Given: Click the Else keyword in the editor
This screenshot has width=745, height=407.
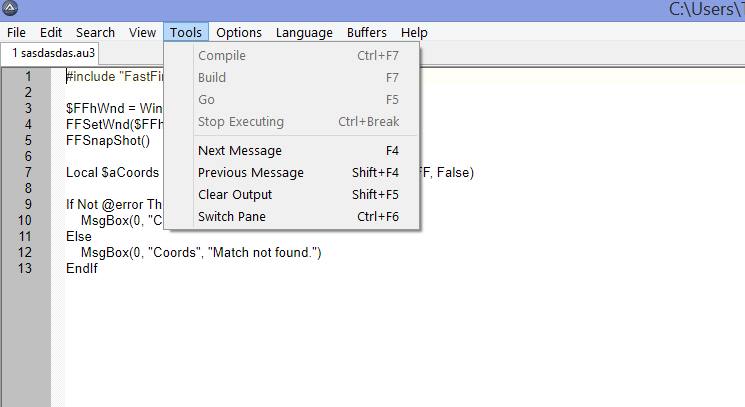Looking at the screenshot, I should (x=79, y=237).
